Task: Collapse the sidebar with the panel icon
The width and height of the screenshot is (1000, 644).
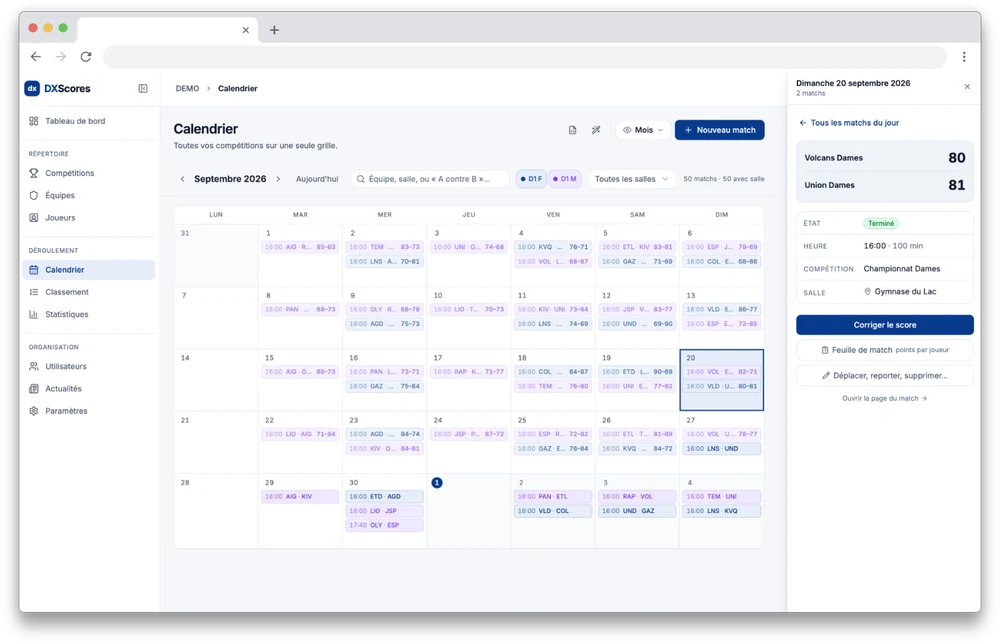Action: tap(143, 89)
